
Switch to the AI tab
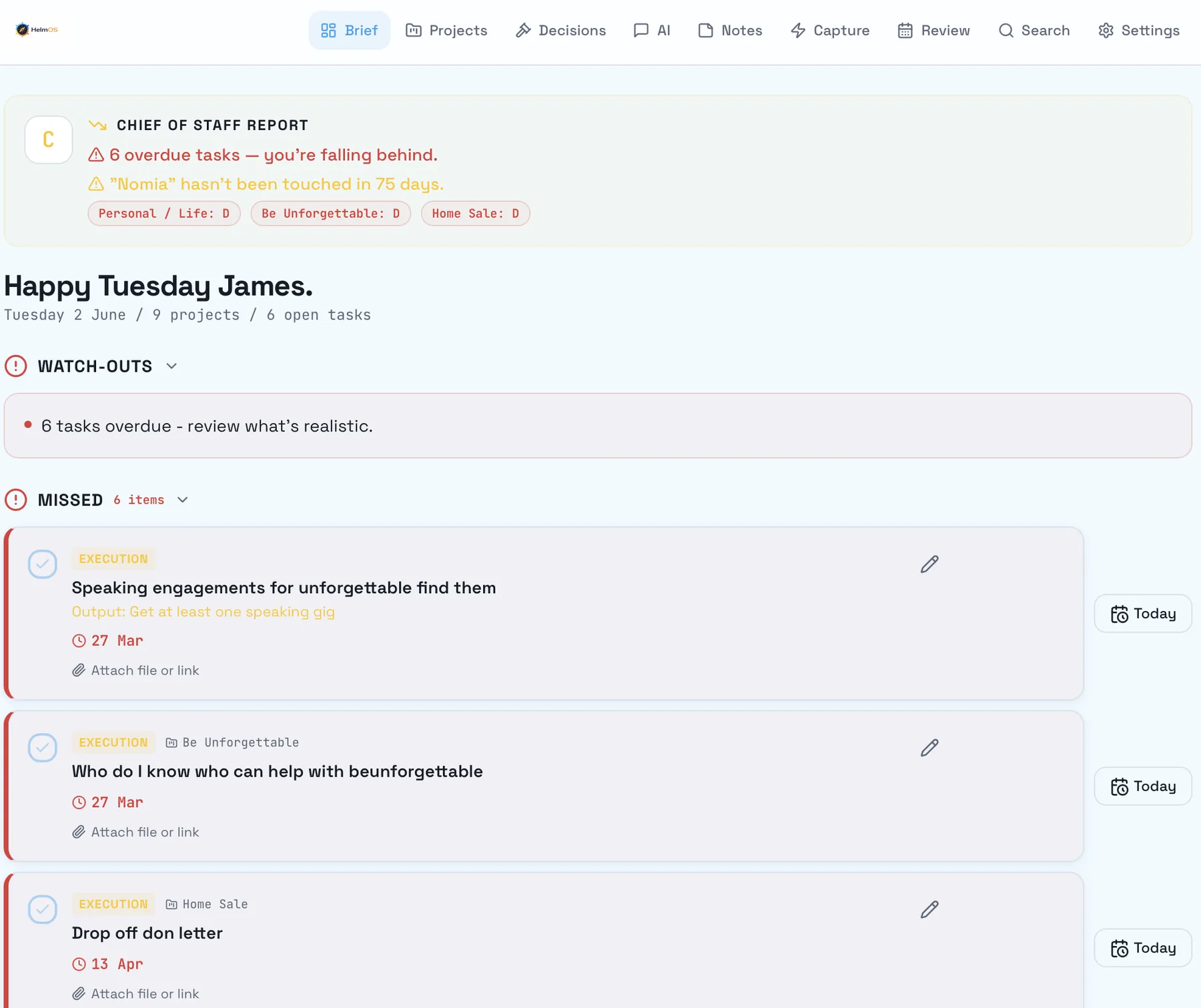click(x=652, y=31)
